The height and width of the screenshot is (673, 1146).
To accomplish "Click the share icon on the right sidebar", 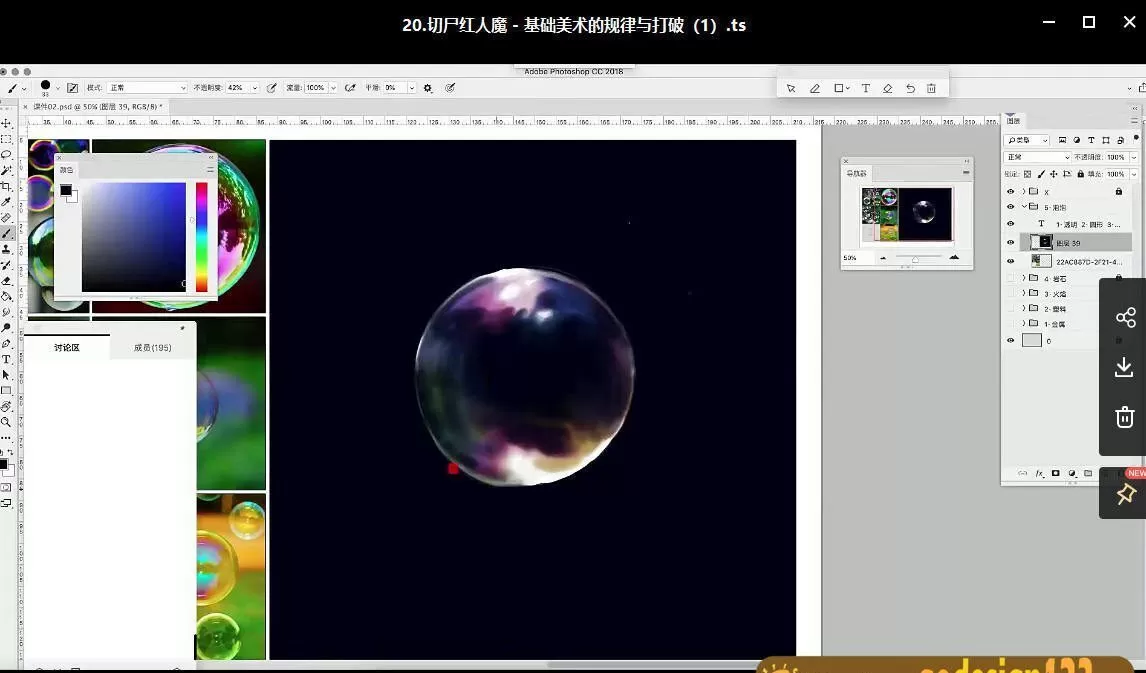I will point(1125,318).
